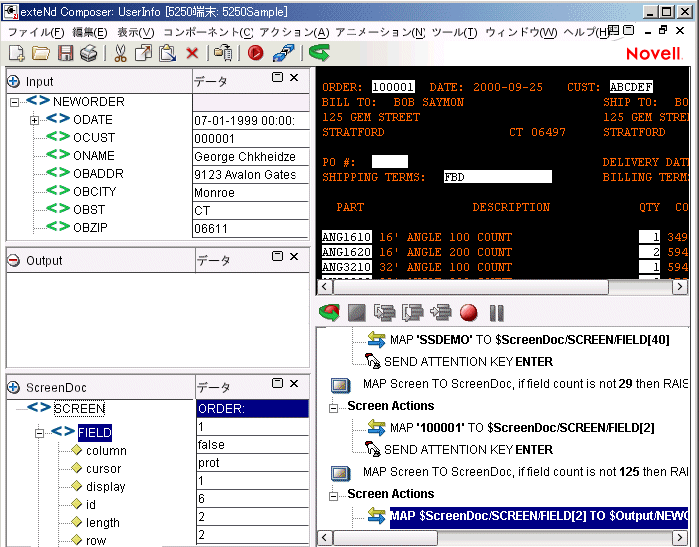Click the plus circle icon next to Input
Screen dimensions: 699x547
(x=13, y=82)
